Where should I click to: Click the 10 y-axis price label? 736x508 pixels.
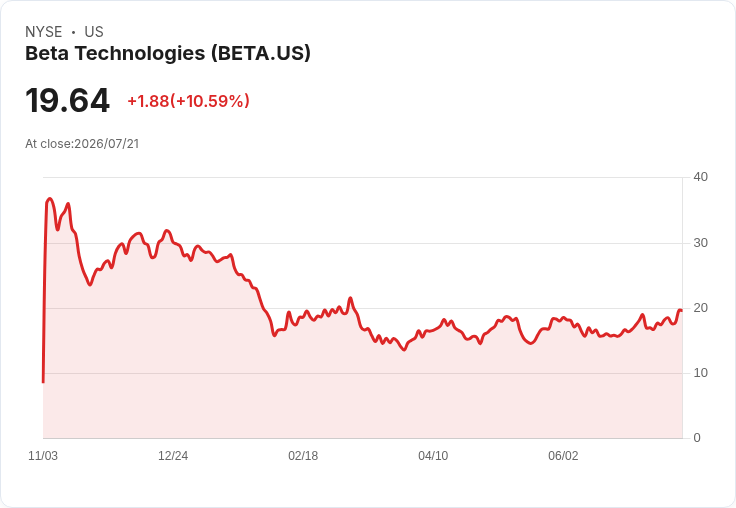700,373
